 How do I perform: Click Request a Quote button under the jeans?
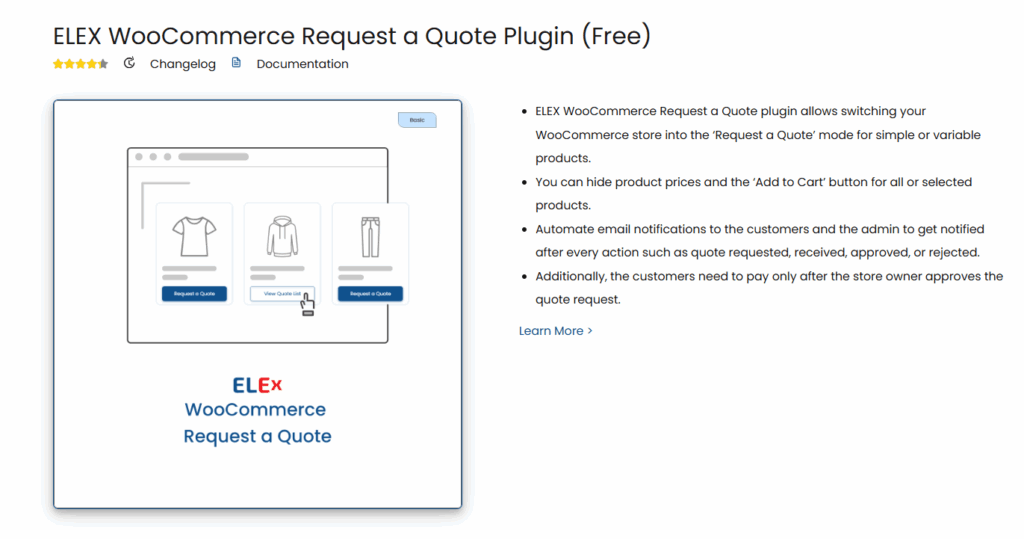click(370, 294)
